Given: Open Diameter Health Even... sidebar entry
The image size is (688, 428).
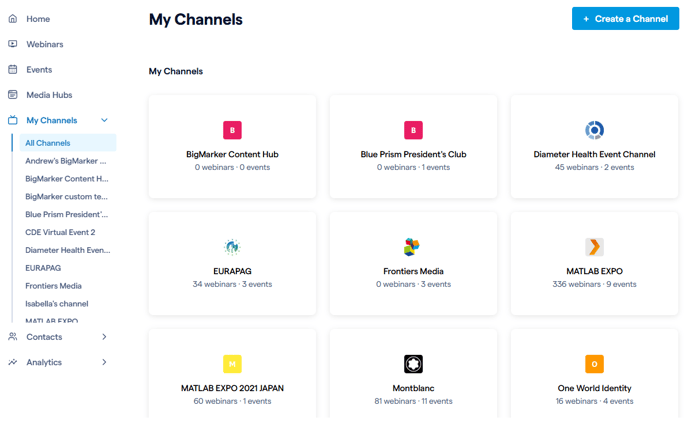Looking at the screenshot, I should [x=68, y=250].
